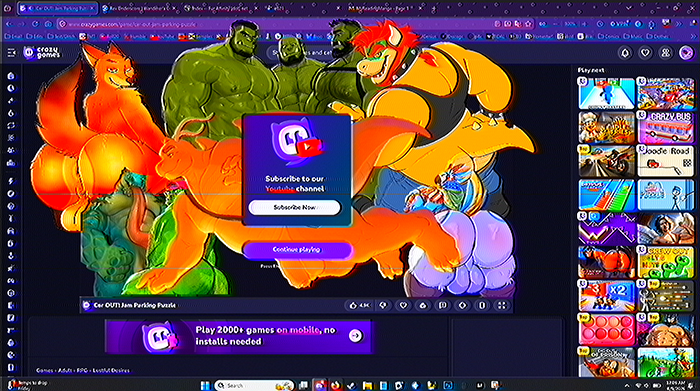700x391 pixels.
Task: Open favorites heart icon in the CrazyGames header
Action: click(645, 53)
